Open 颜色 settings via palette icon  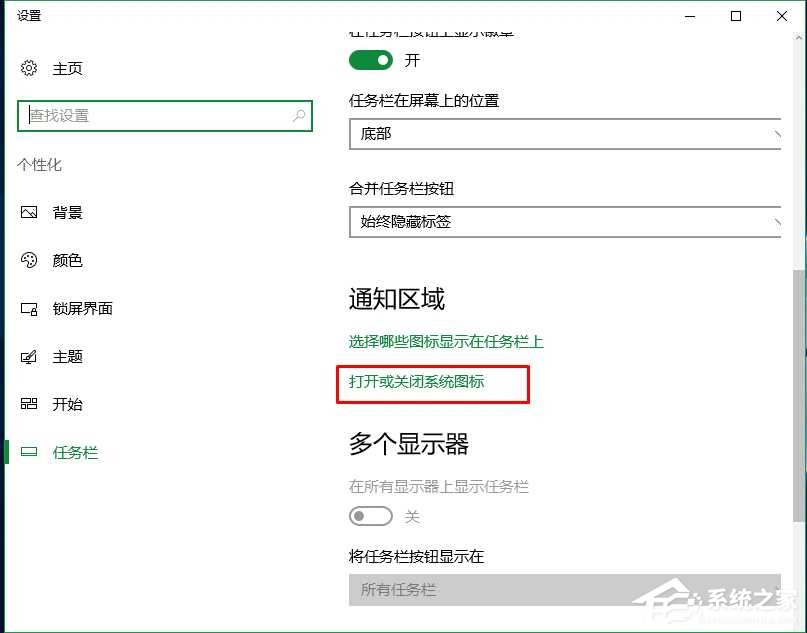coord(31,260)
